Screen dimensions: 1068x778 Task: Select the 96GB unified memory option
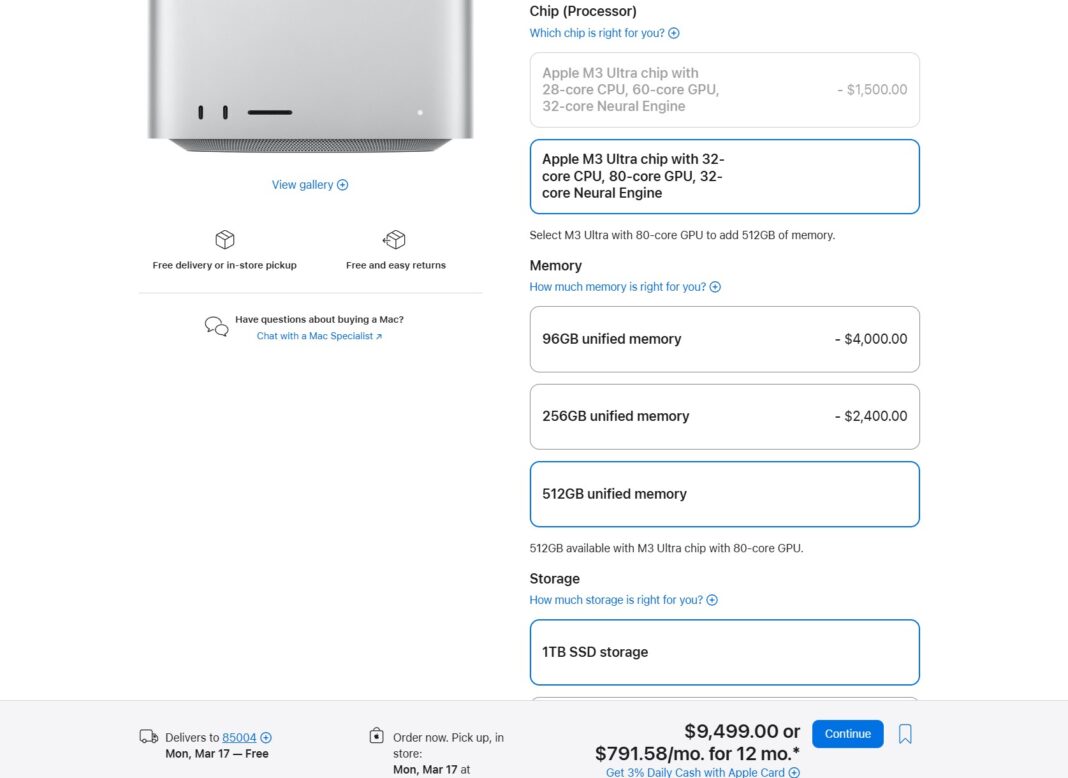tap(724, 339)
